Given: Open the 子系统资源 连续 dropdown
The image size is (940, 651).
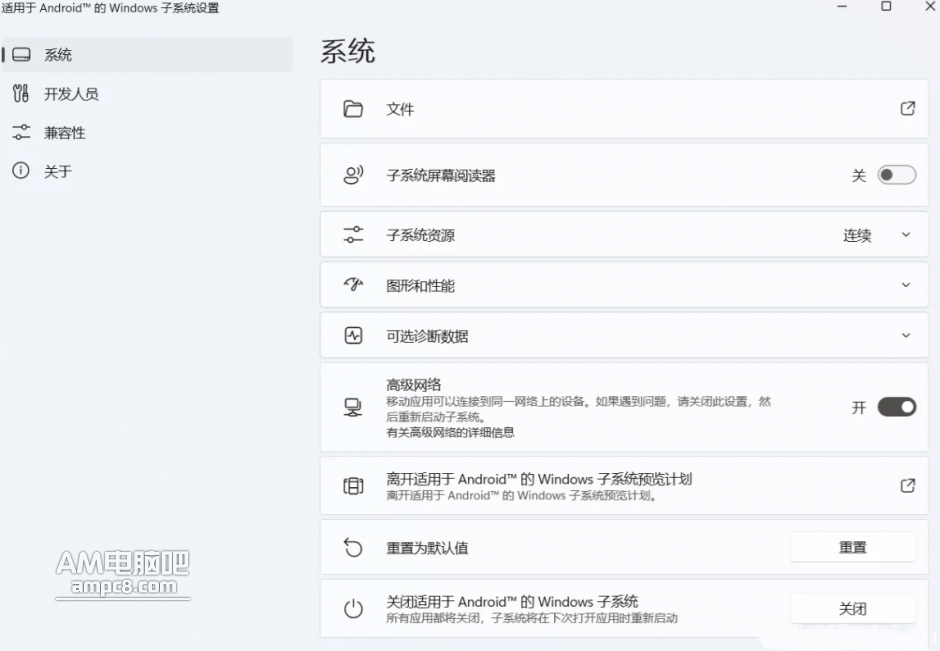Looking at the screenshot, I should 877,235.
